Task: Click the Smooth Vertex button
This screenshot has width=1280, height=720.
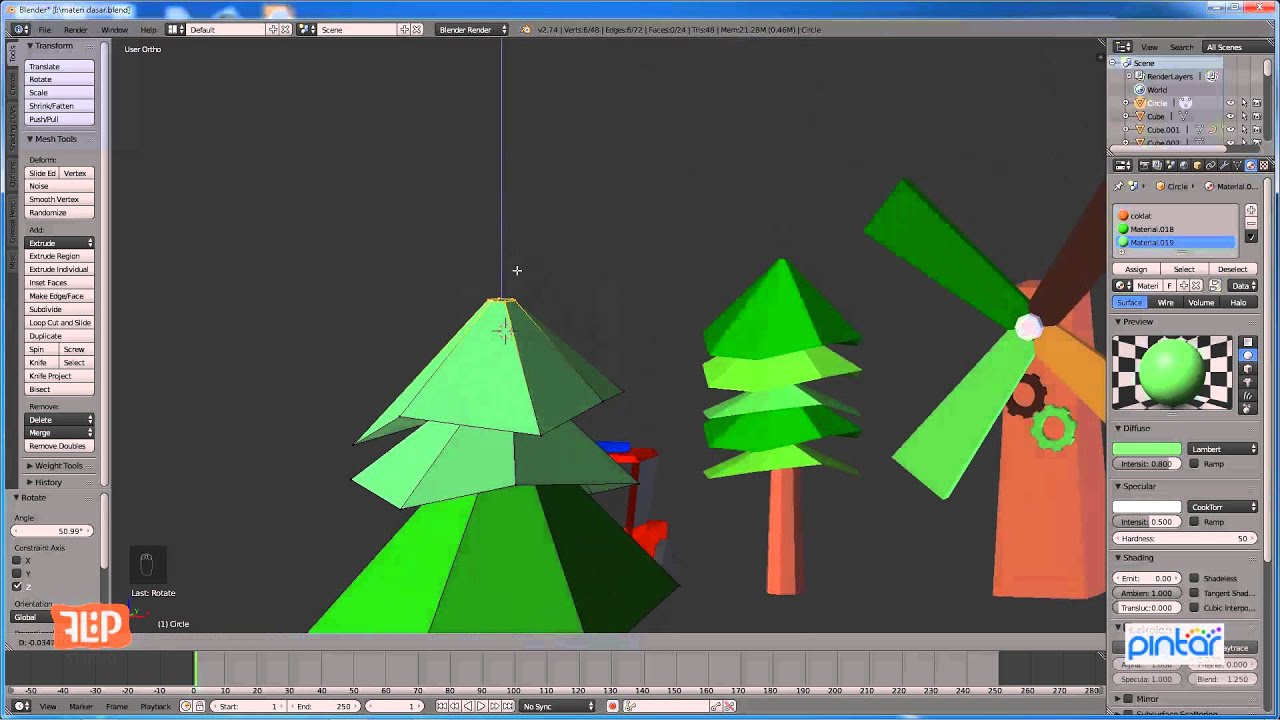Action: [60, 199]
